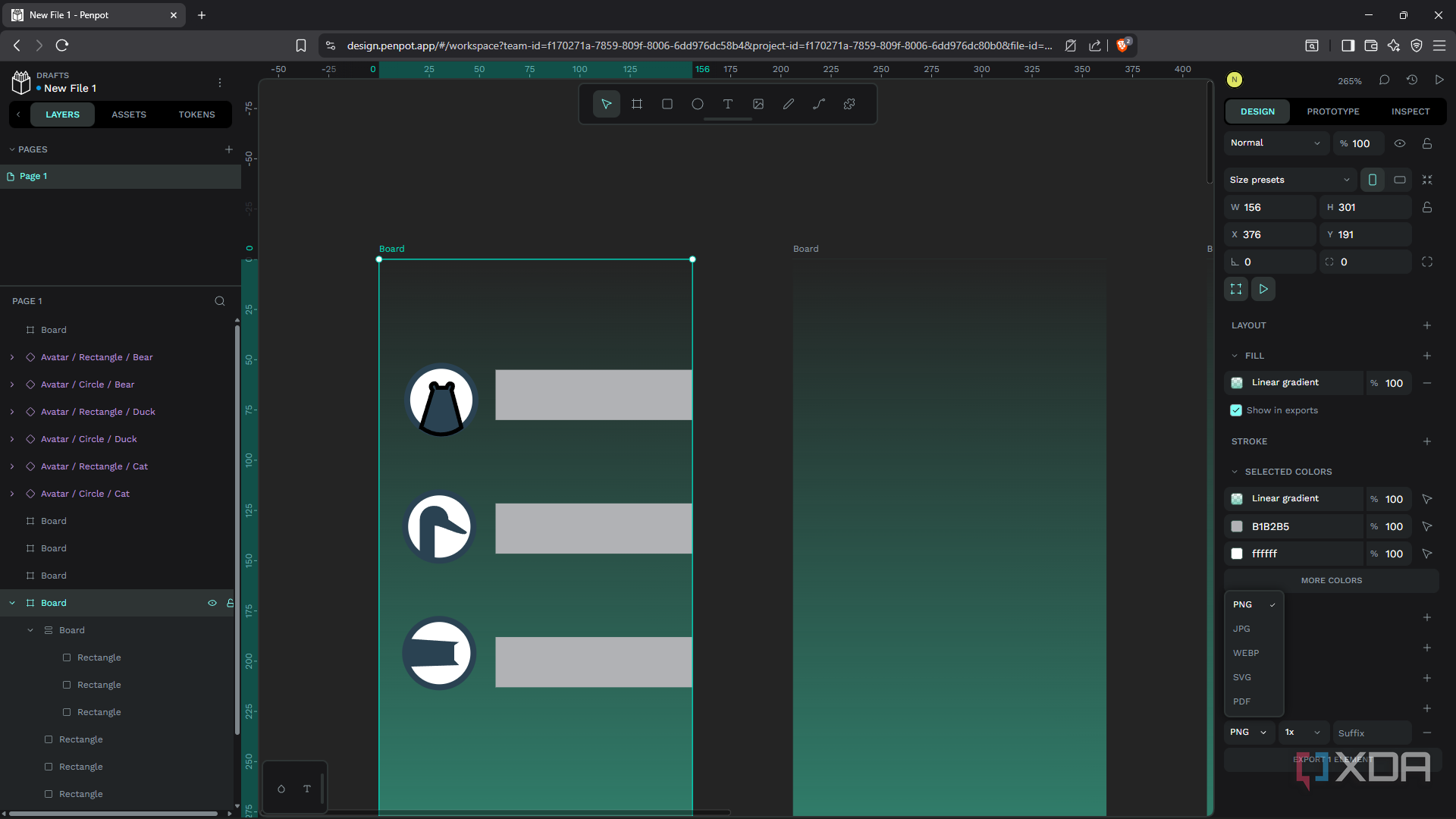Open the Plugins tool icon
Screen dimensions: 1456x819
849,104
